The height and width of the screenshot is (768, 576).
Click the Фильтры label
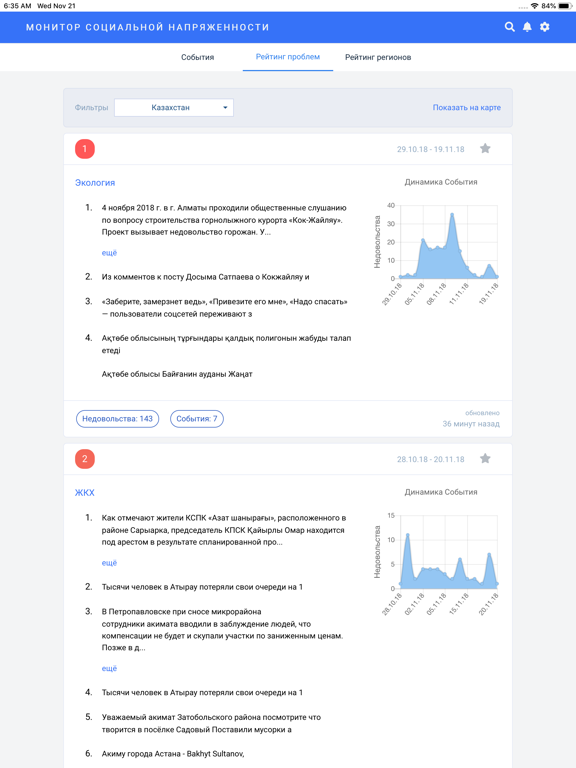pyautogui.click(x=91, y=107)
